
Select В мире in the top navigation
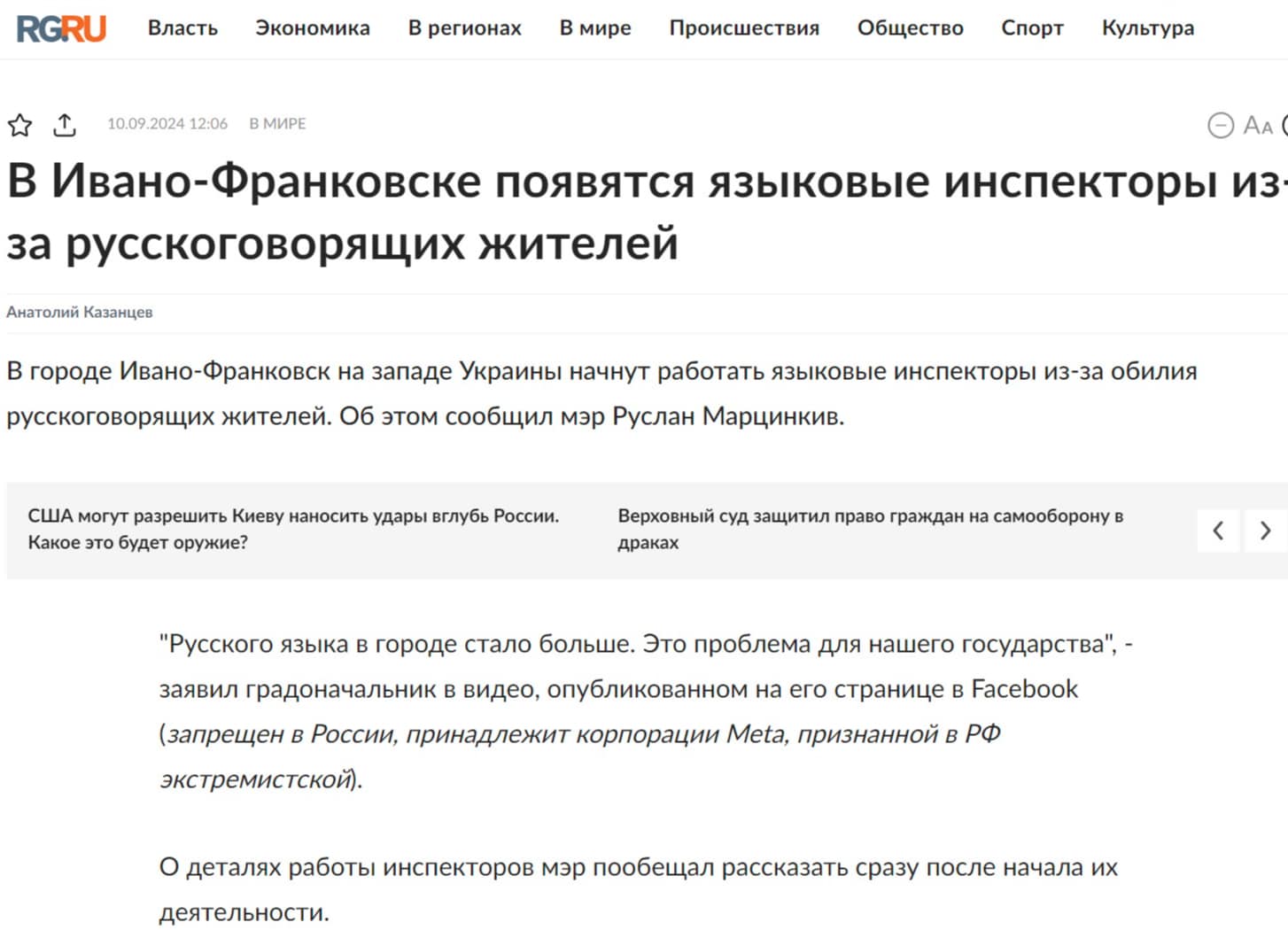click(595, 28)
